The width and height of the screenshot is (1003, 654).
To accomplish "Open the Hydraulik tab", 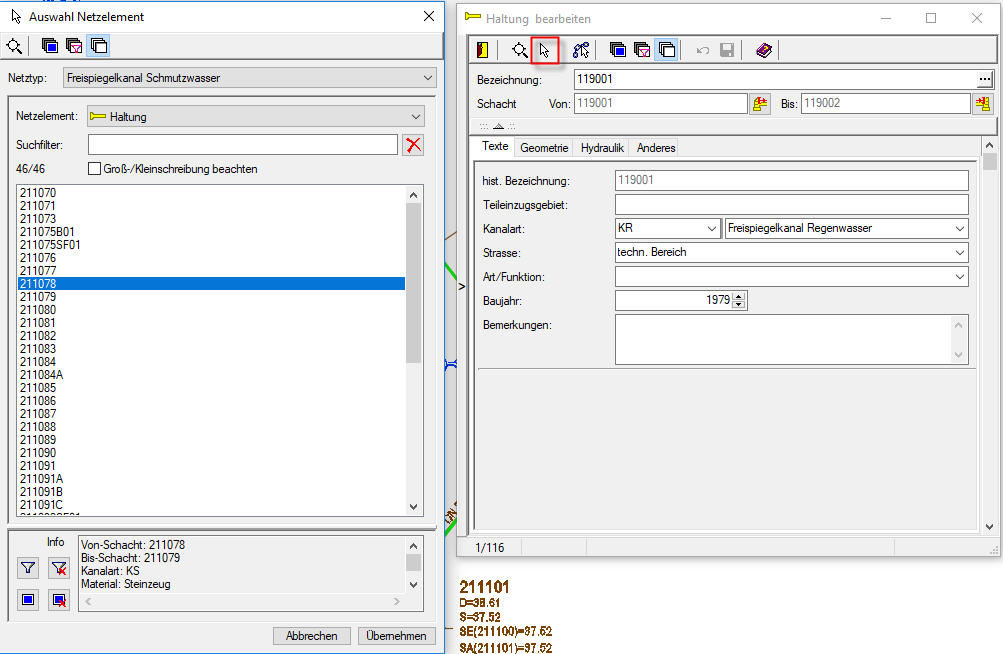I will pyautogui.click(x=602, y=148).
